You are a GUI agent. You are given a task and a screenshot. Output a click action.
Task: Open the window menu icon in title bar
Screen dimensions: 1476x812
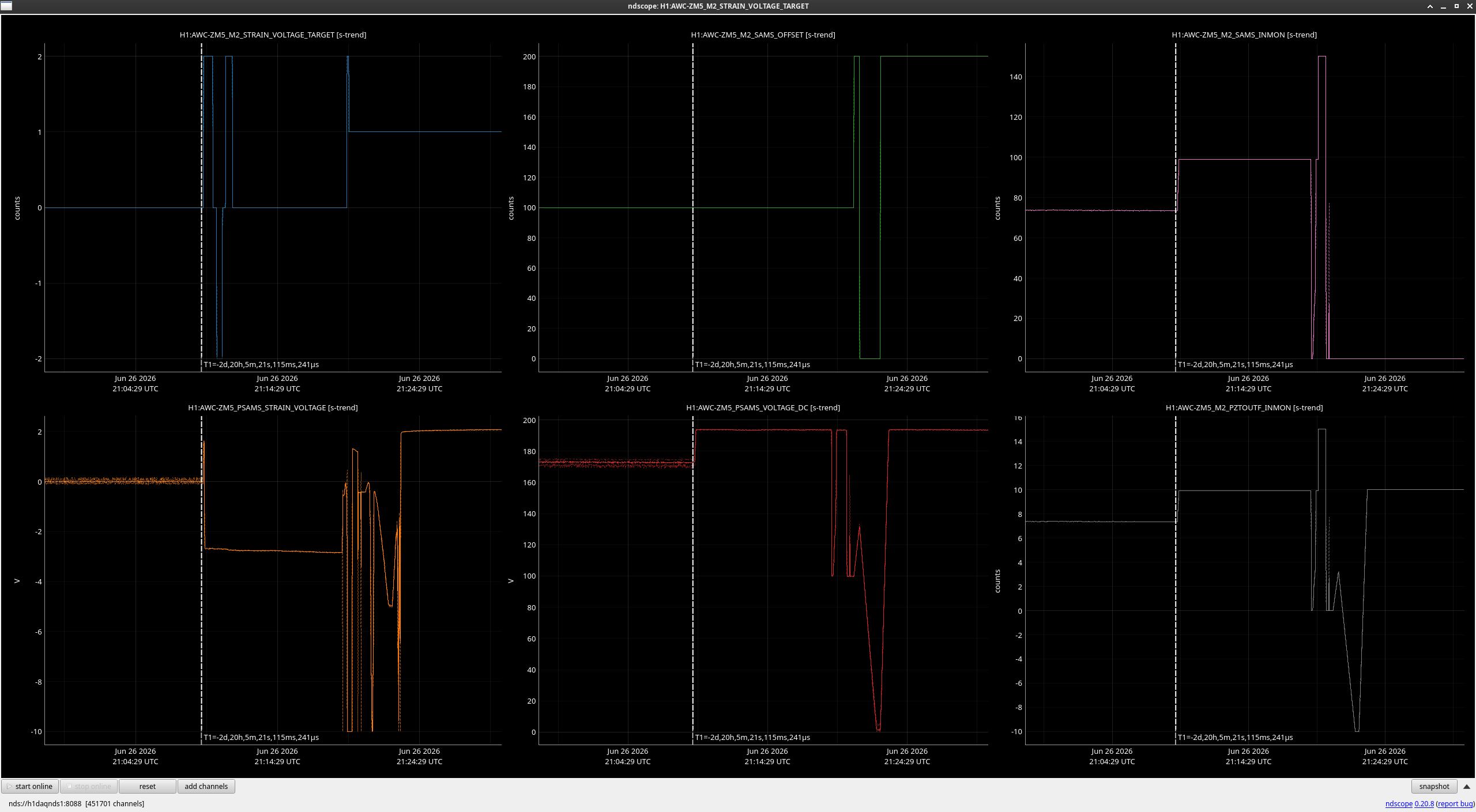(6, 6)
